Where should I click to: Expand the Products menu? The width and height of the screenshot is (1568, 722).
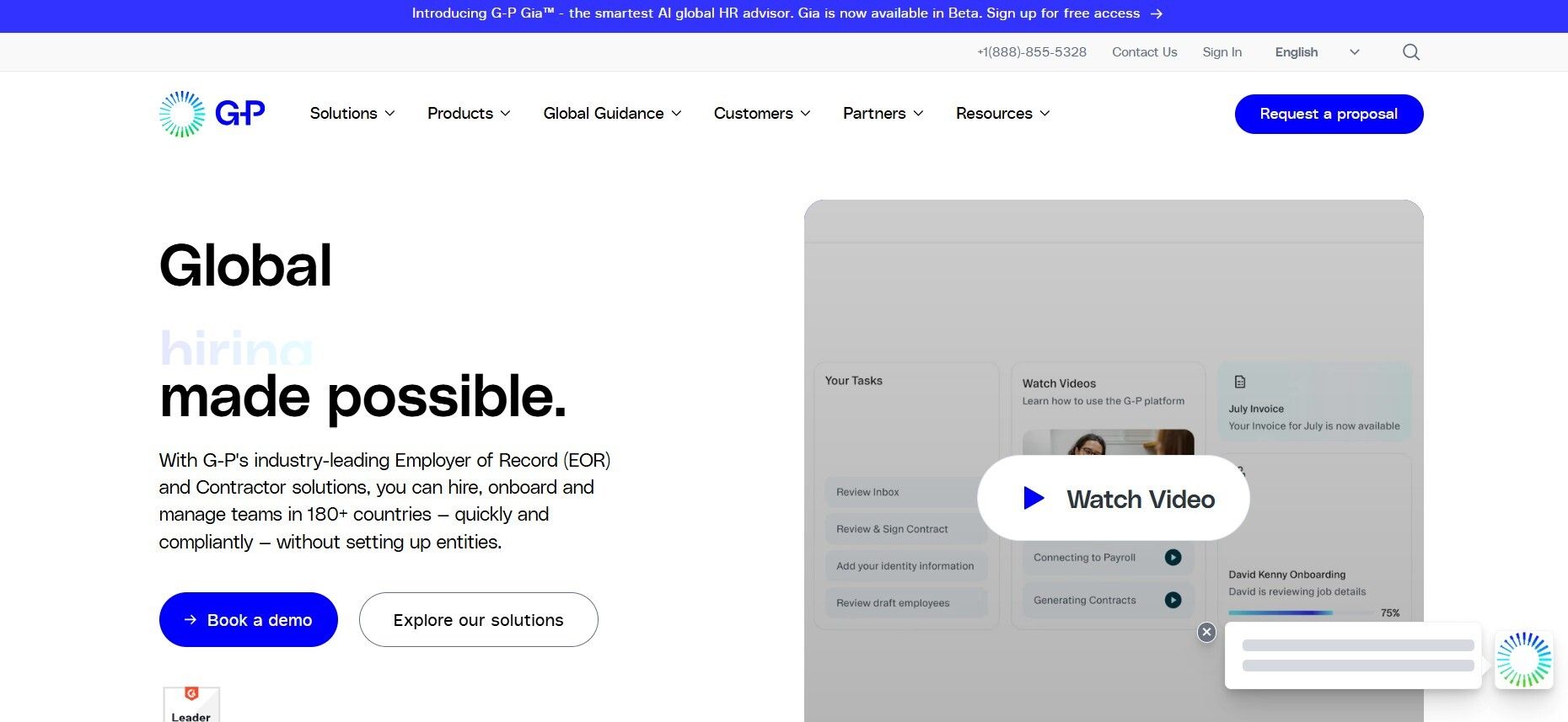tap(469, 114)
